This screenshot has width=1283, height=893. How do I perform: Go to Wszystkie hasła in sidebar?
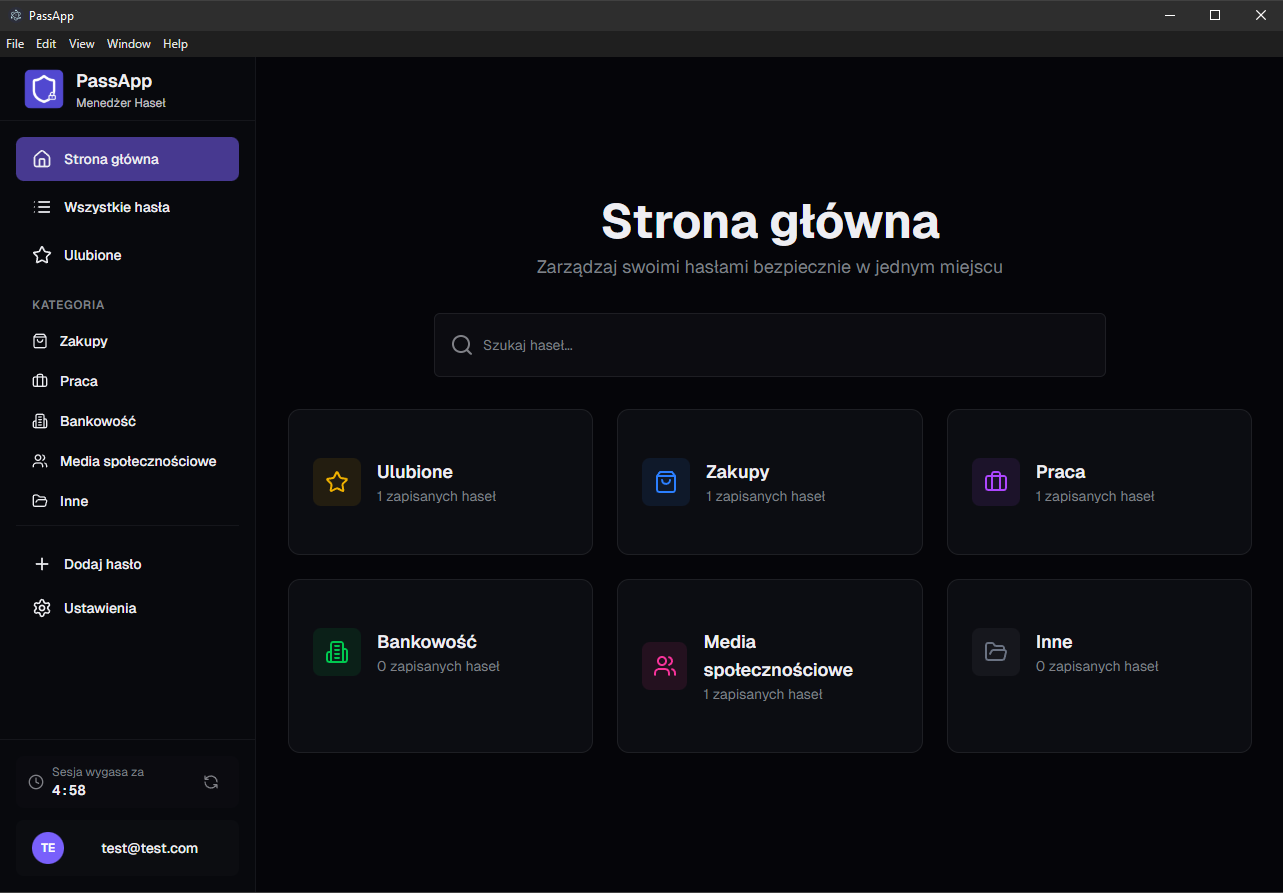(x=116, y=207)
